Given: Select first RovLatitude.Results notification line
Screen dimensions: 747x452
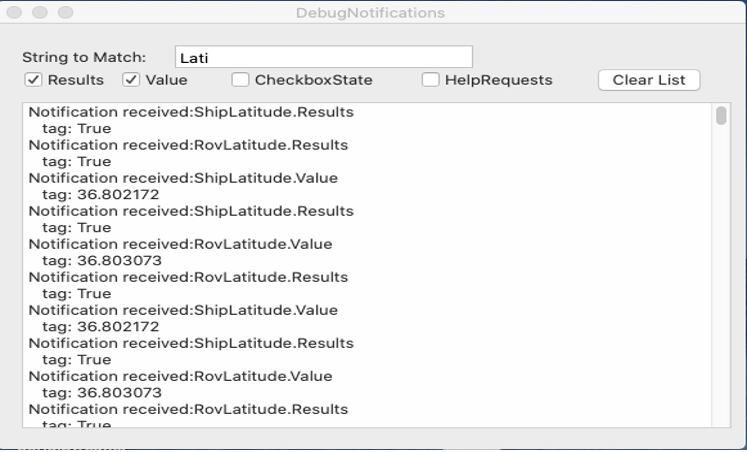Looking at the screenshot, I should tap(188, 145).
